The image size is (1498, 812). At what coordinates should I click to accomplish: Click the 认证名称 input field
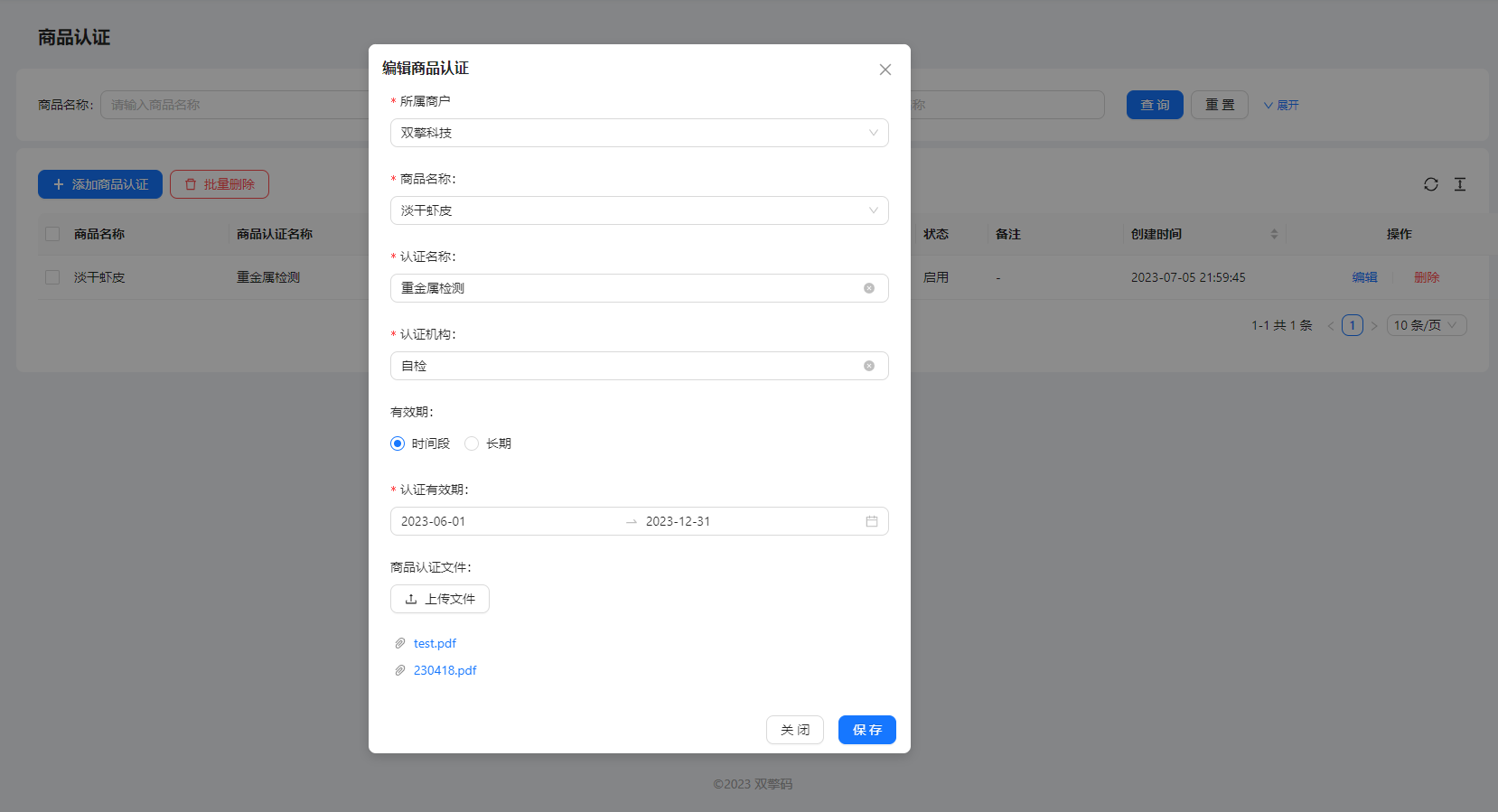click(640, 288)
